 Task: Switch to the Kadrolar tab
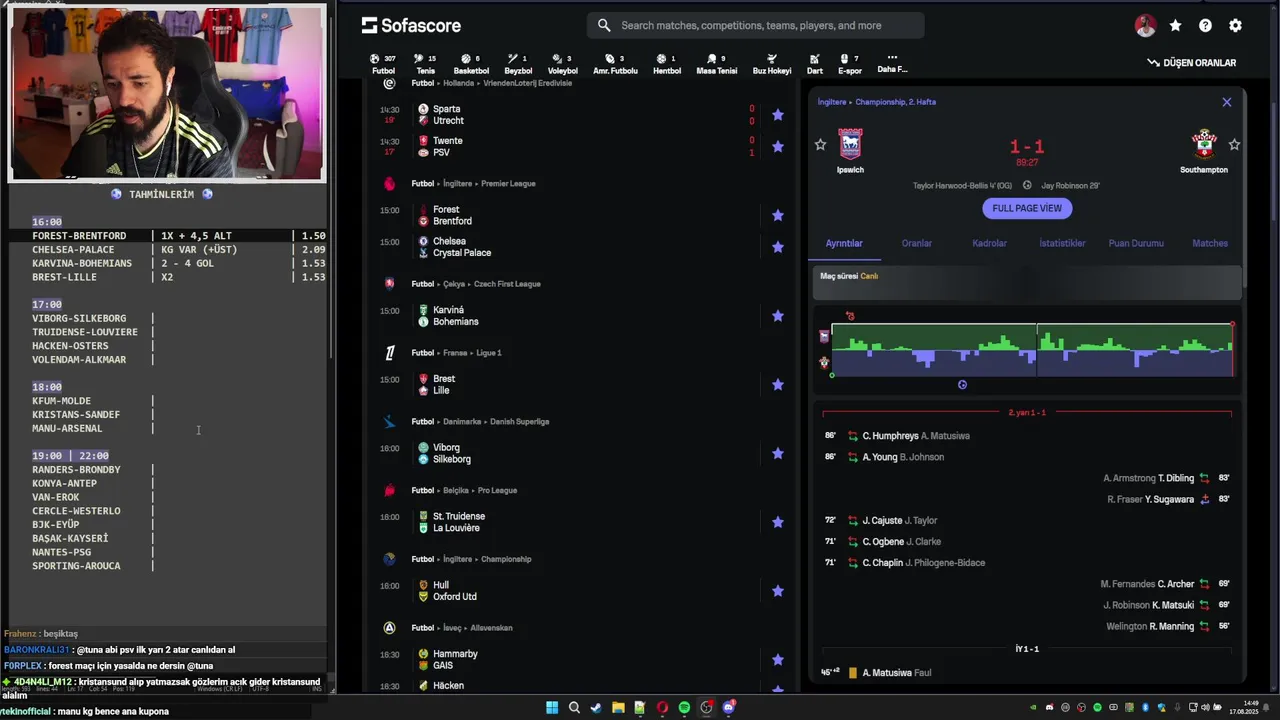pos(990,243)
